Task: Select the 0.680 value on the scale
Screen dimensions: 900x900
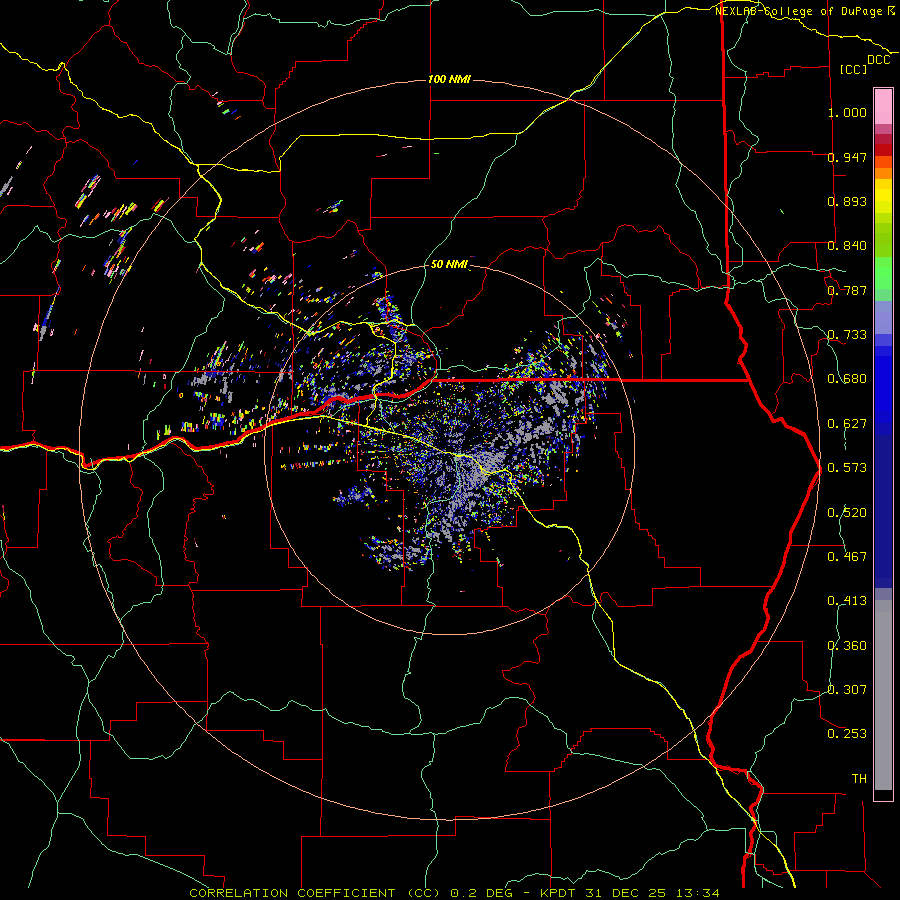Action: (847, 379)
